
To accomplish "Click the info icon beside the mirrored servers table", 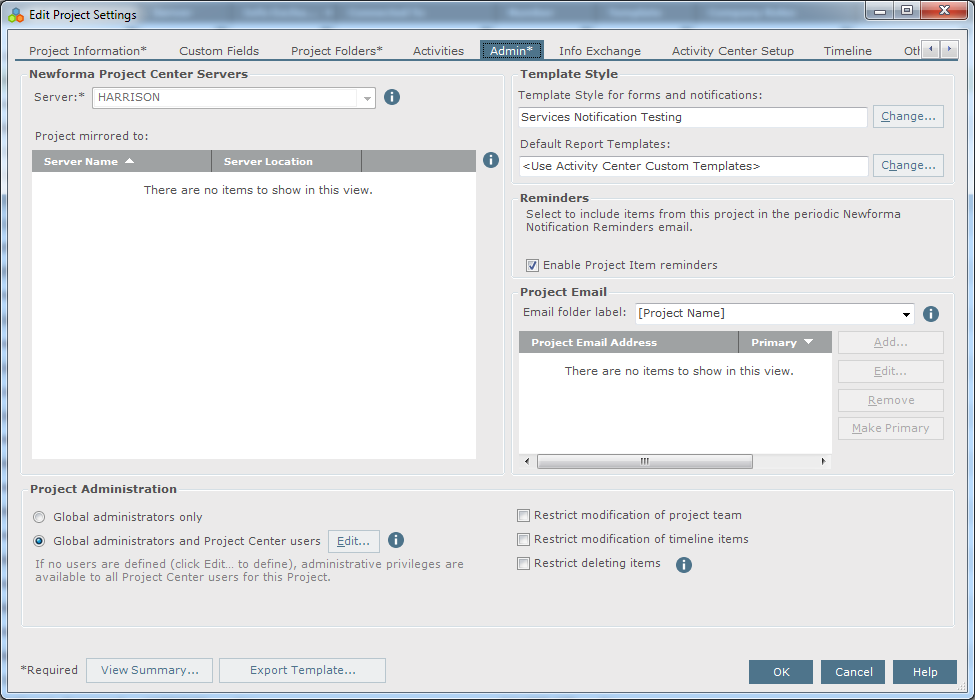I will click(x=491, y=160).
